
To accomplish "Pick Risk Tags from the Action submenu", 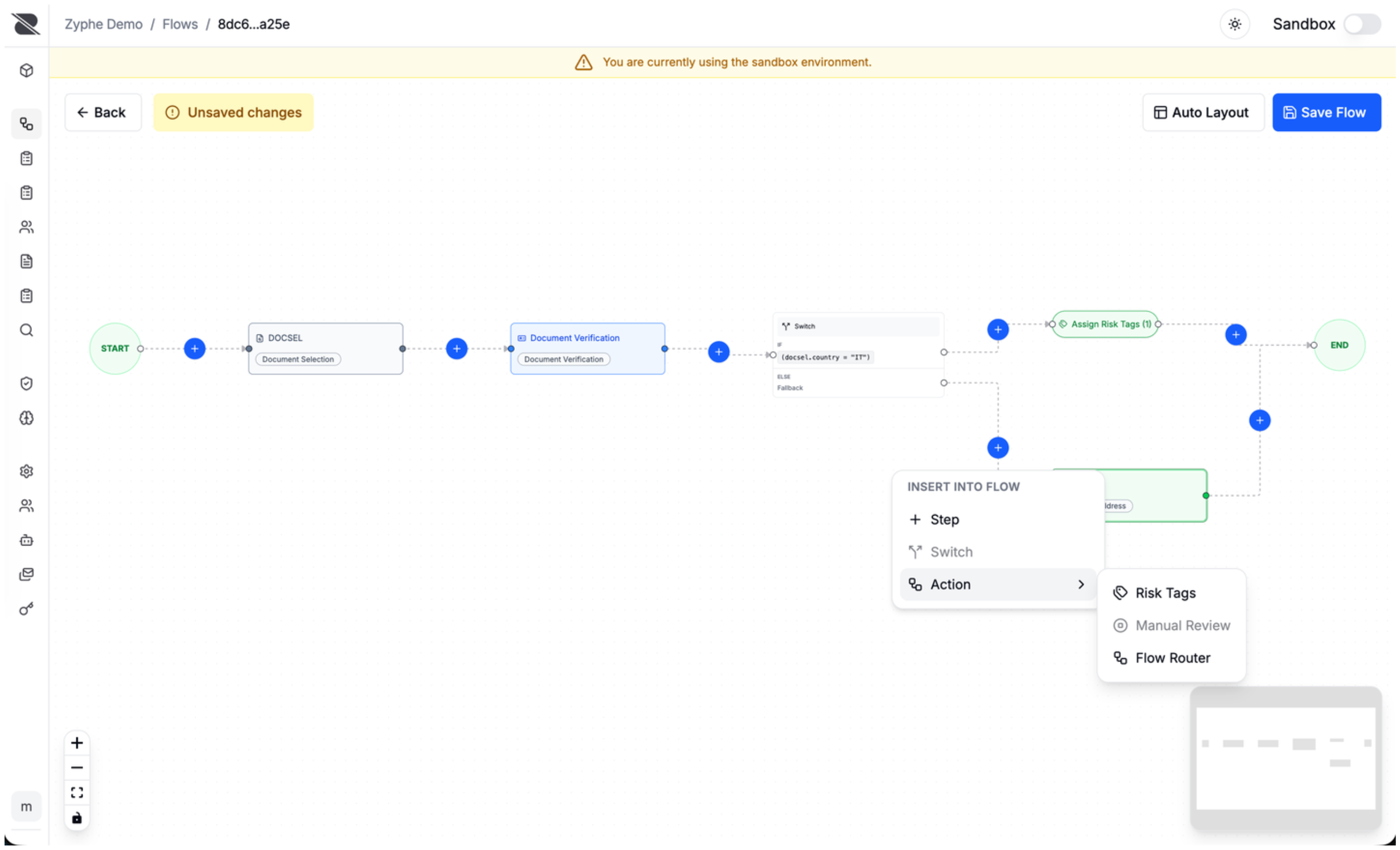I will pos(1172,593).
